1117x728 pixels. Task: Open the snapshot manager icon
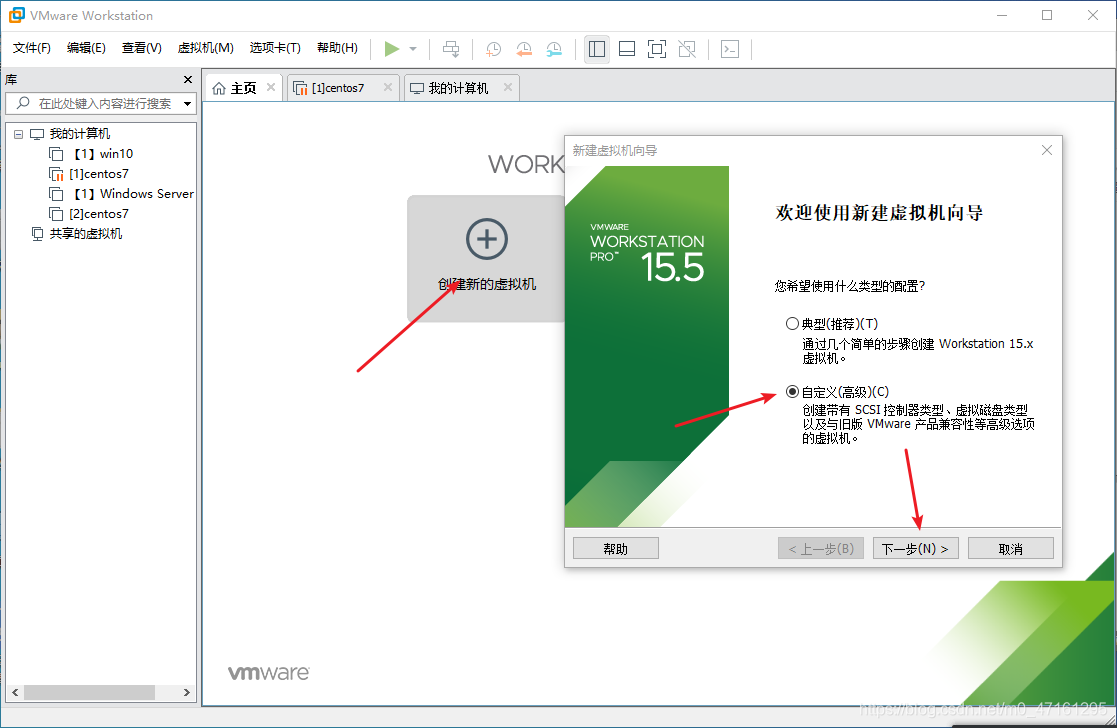pyautogui.click(x=554, y=48)
